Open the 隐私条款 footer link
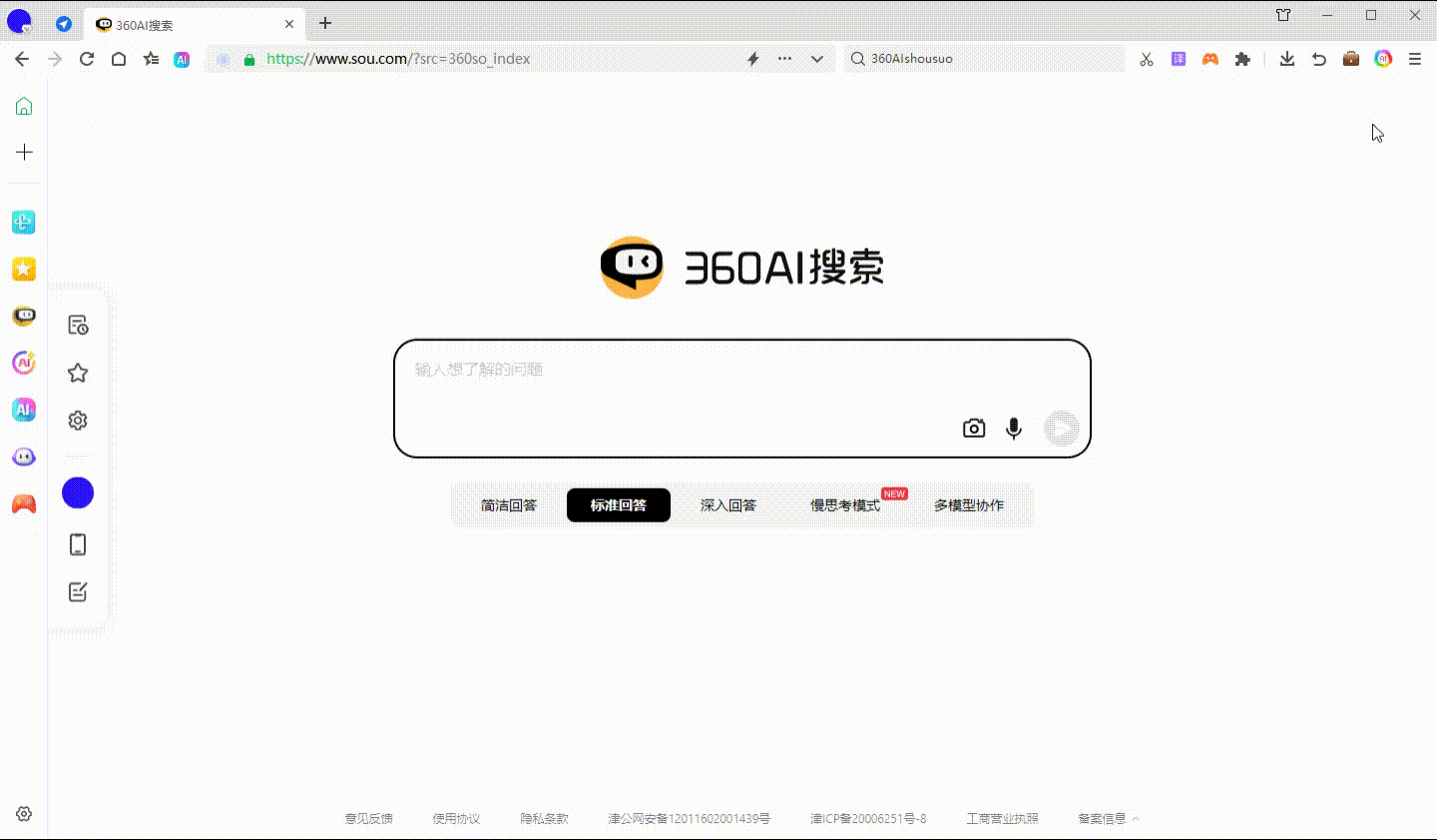Viewport: 1437px width, 840px height. (x=544, y=819)
